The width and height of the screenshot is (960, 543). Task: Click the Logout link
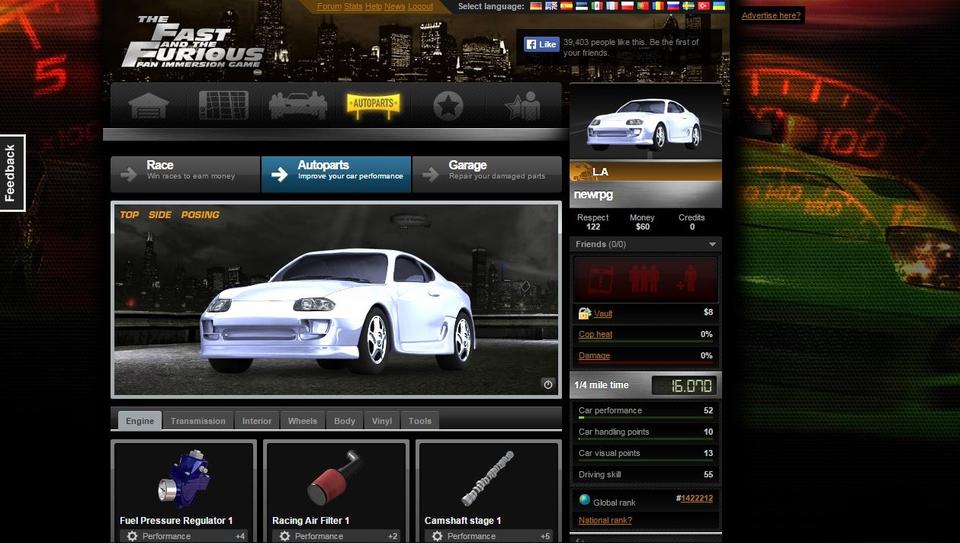(420, 6)
